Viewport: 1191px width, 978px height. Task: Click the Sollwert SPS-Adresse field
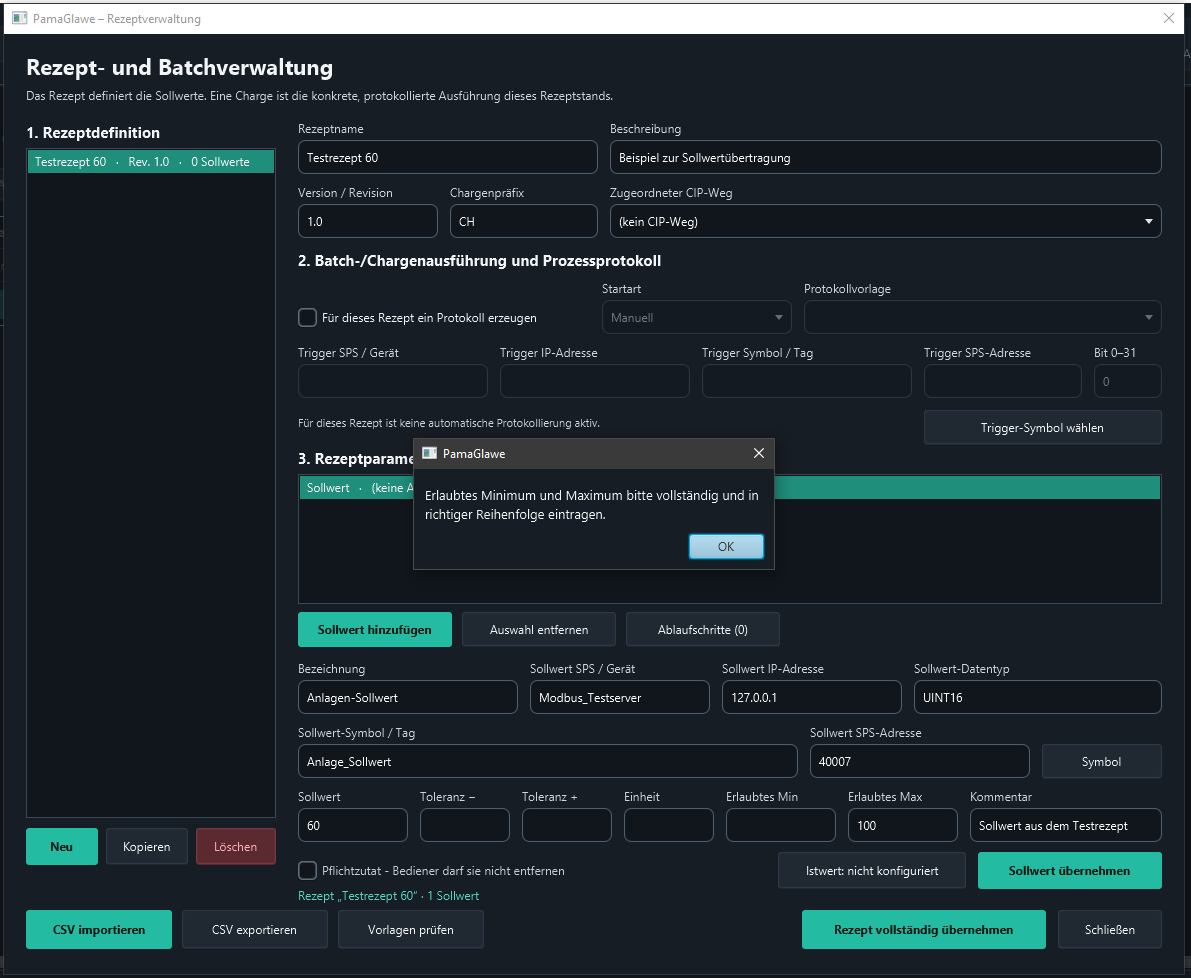click(x=919, y=761)
